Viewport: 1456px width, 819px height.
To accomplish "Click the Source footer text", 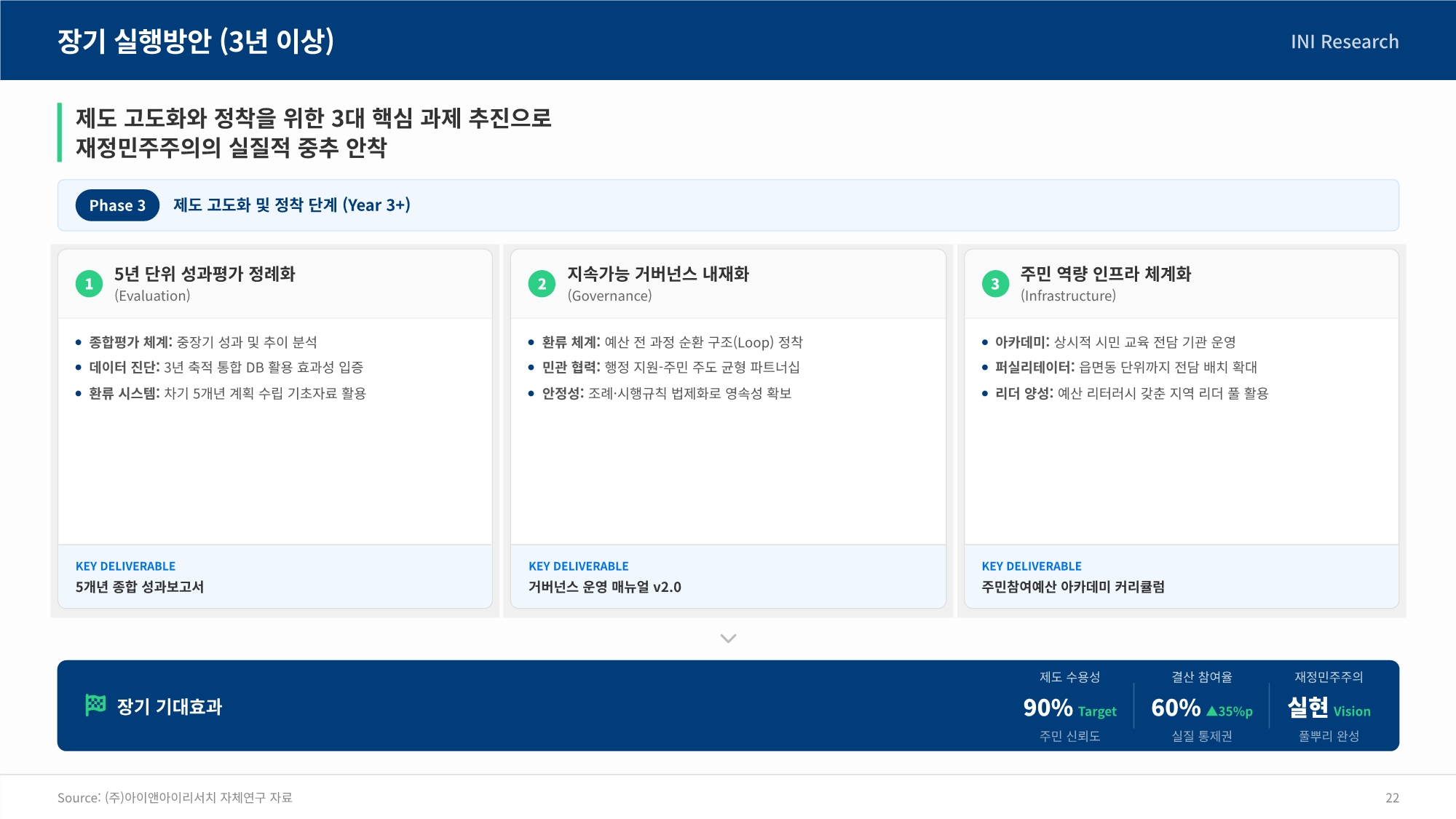I will tap(175, 798).
